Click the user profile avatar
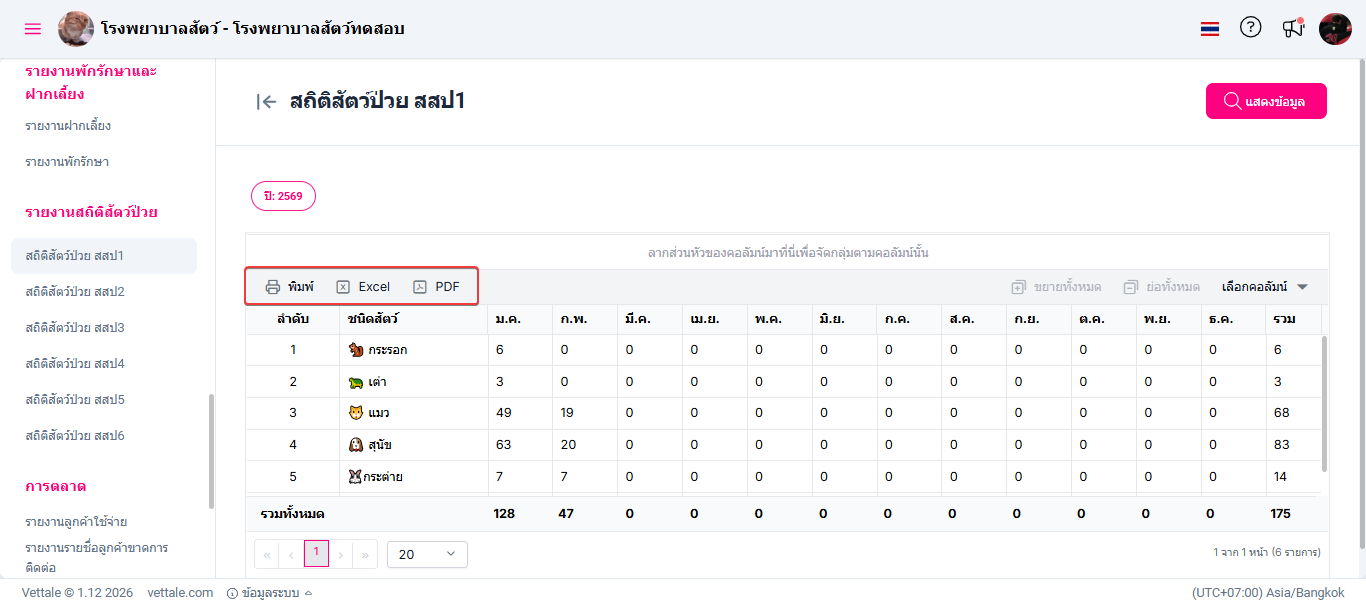The width and height of the screenshot is (1366, 607). point(1335,29)
